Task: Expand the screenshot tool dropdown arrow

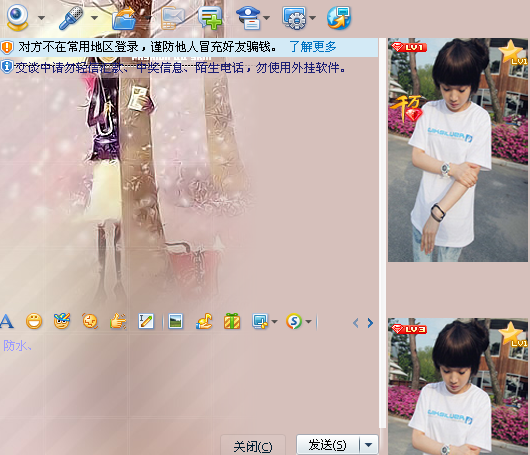Action: pyautogui.click(x=274, y=321)
